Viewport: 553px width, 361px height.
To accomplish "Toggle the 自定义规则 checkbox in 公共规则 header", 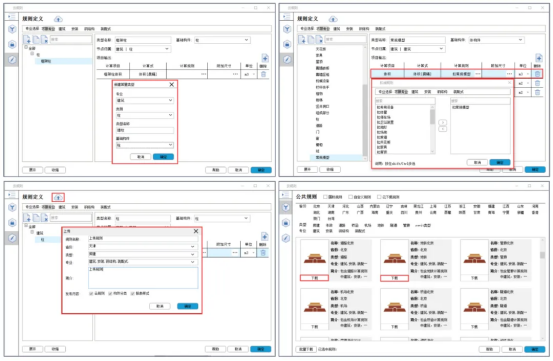I will (351, 197).
